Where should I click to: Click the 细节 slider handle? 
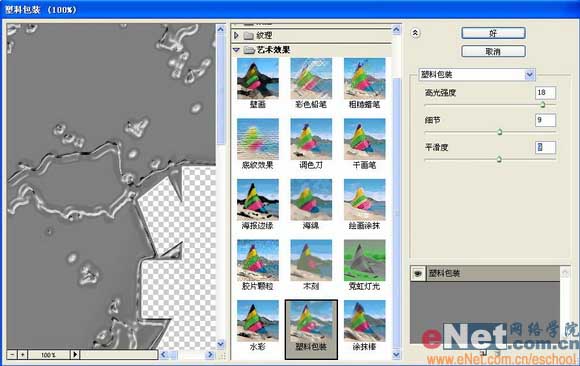(500, 132)
